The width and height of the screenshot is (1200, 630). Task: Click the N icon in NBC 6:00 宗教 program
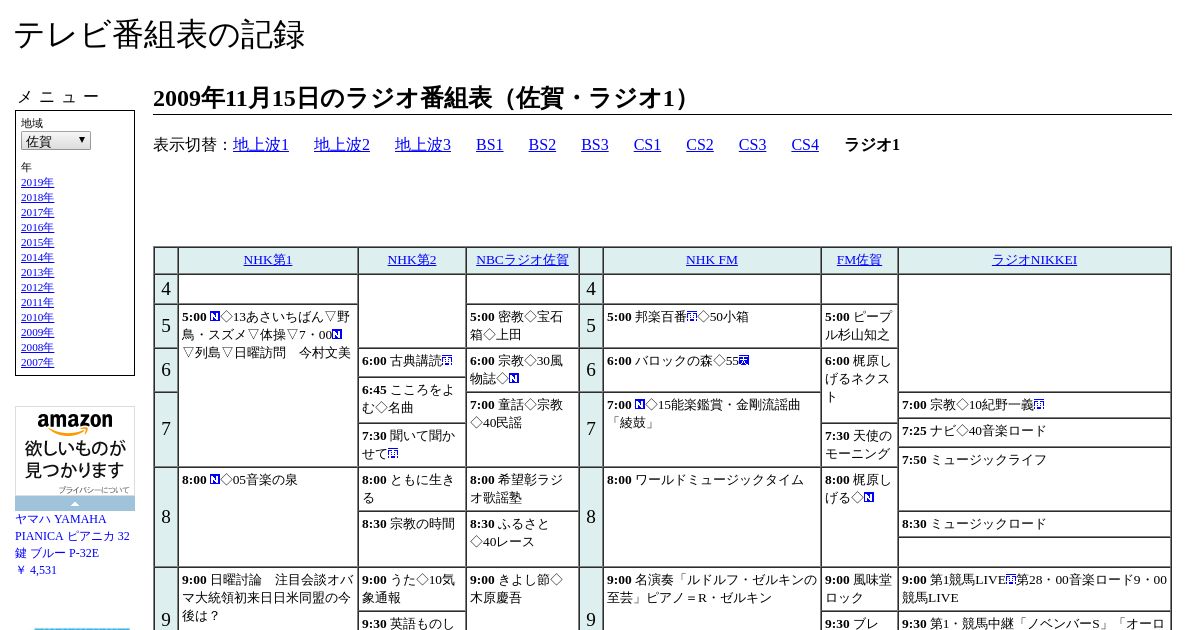(x=514, y=378)
